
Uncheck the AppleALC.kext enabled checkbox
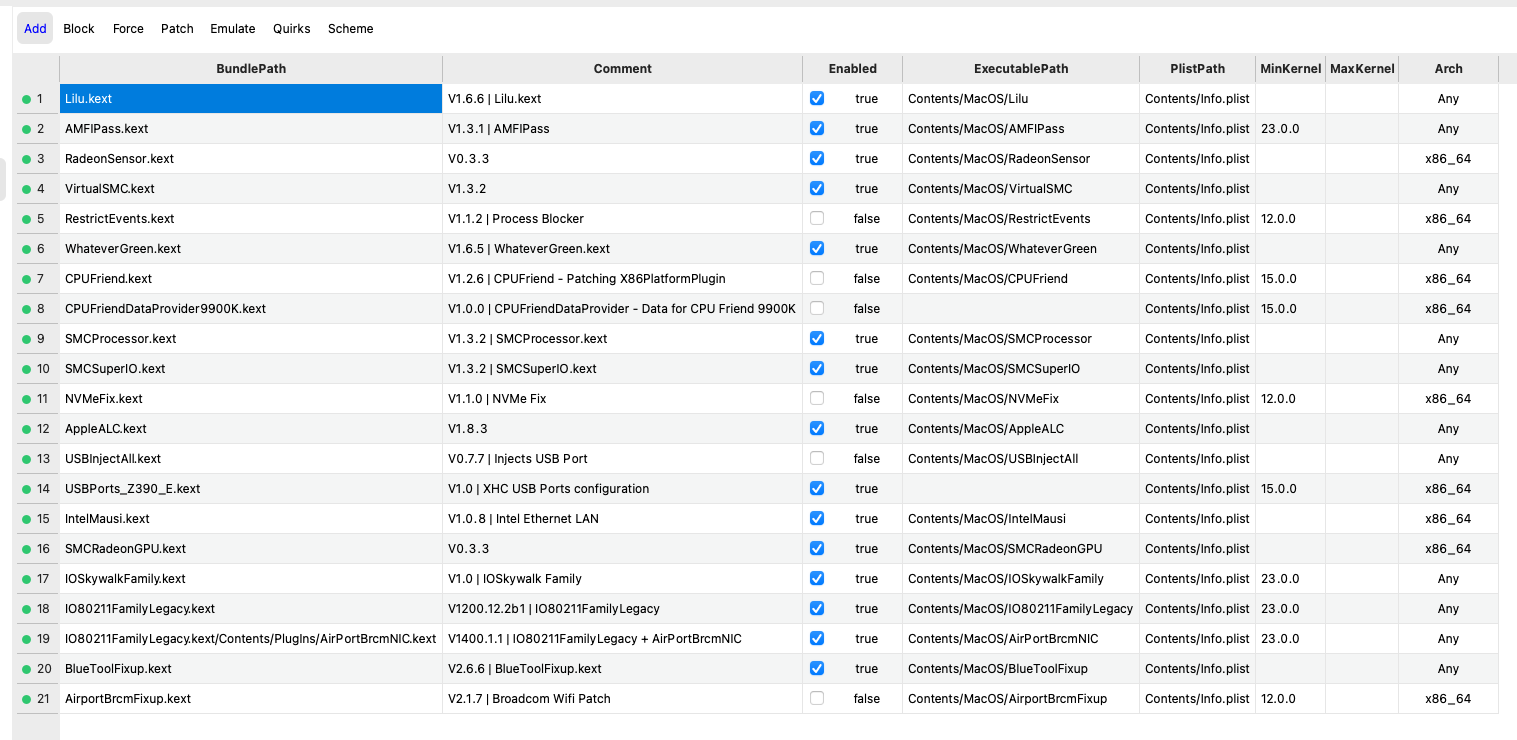pyautogui.click(x=817, y=429)
